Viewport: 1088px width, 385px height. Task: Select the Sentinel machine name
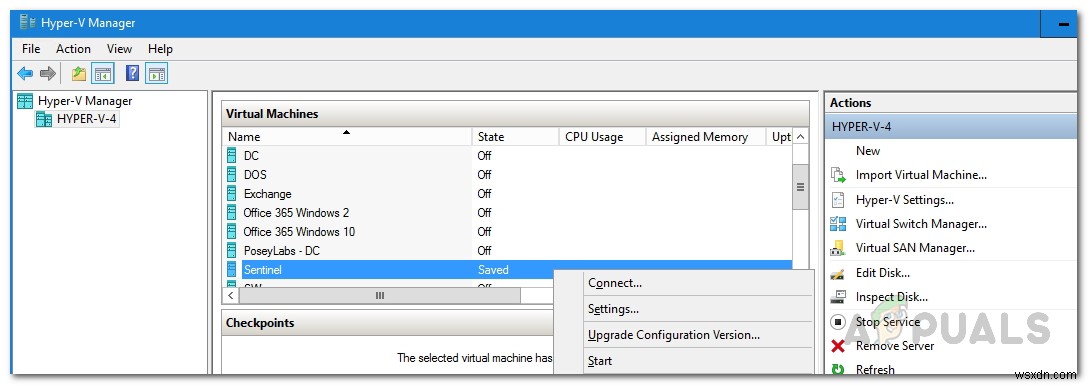(x=263, y=269)
